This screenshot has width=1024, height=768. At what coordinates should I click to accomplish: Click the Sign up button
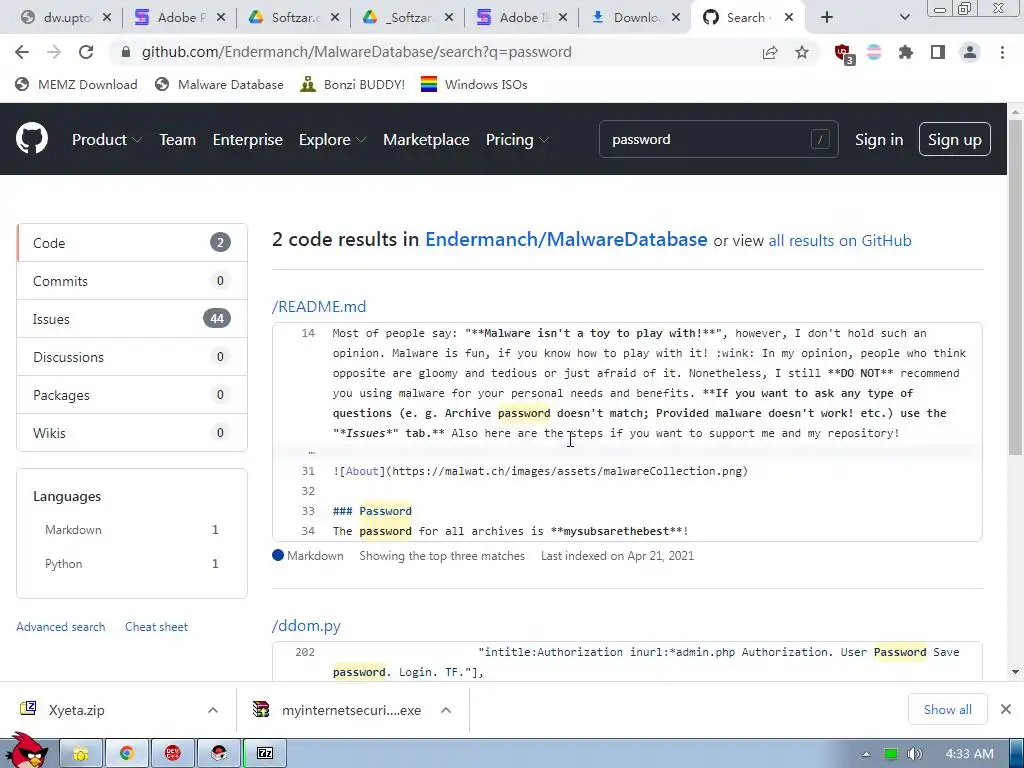[x=955, y=139]
